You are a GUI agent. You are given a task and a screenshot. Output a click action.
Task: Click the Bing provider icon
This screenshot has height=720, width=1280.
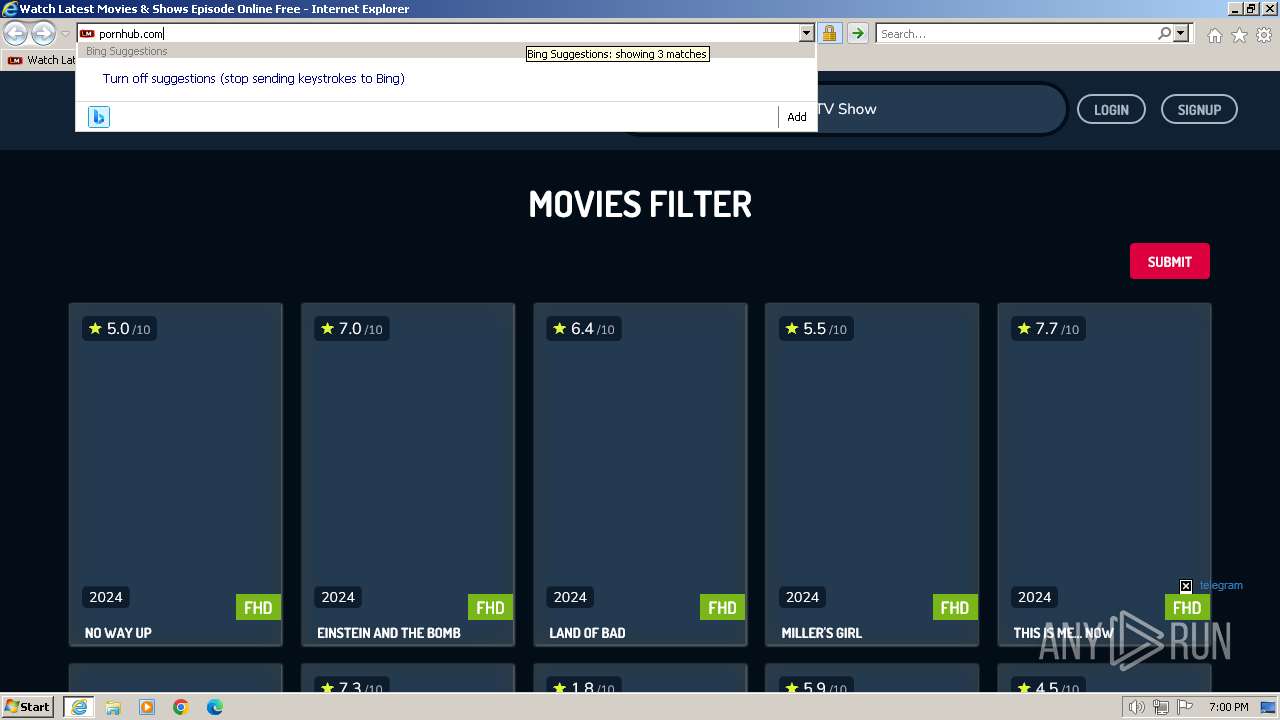pyautogui.click(x=98, y=117)
